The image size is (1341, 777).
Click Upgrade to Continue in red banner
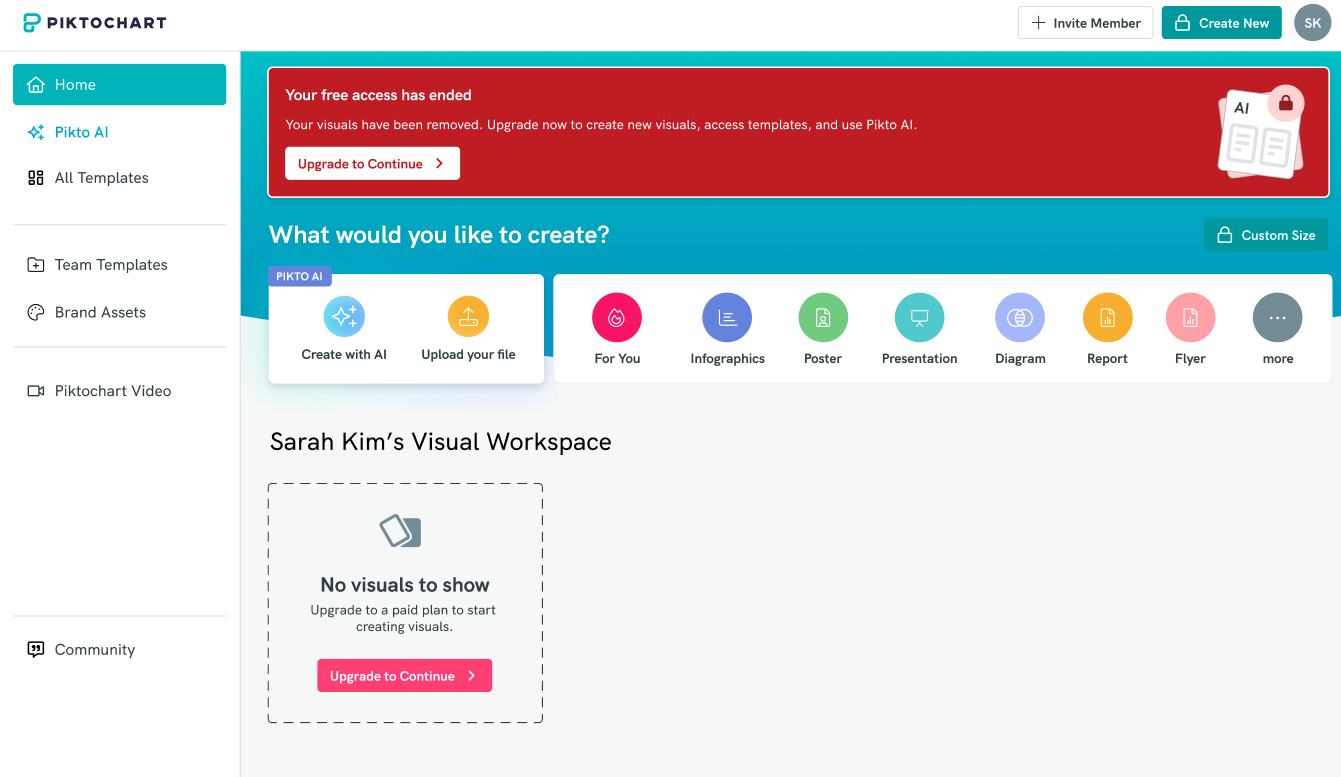pos(372,164)
